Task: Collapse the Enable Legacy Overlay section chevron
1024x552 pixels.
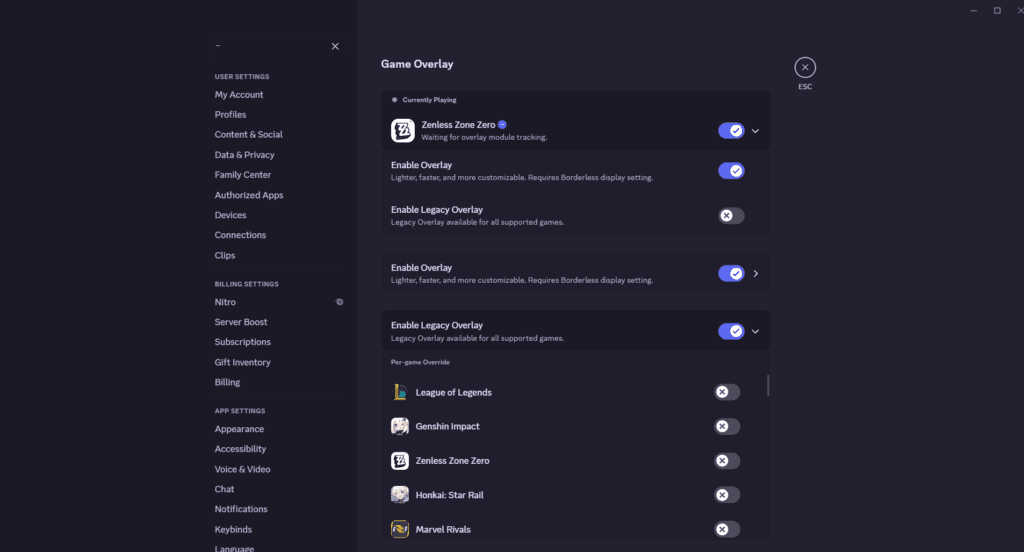Action: (756, 332)
